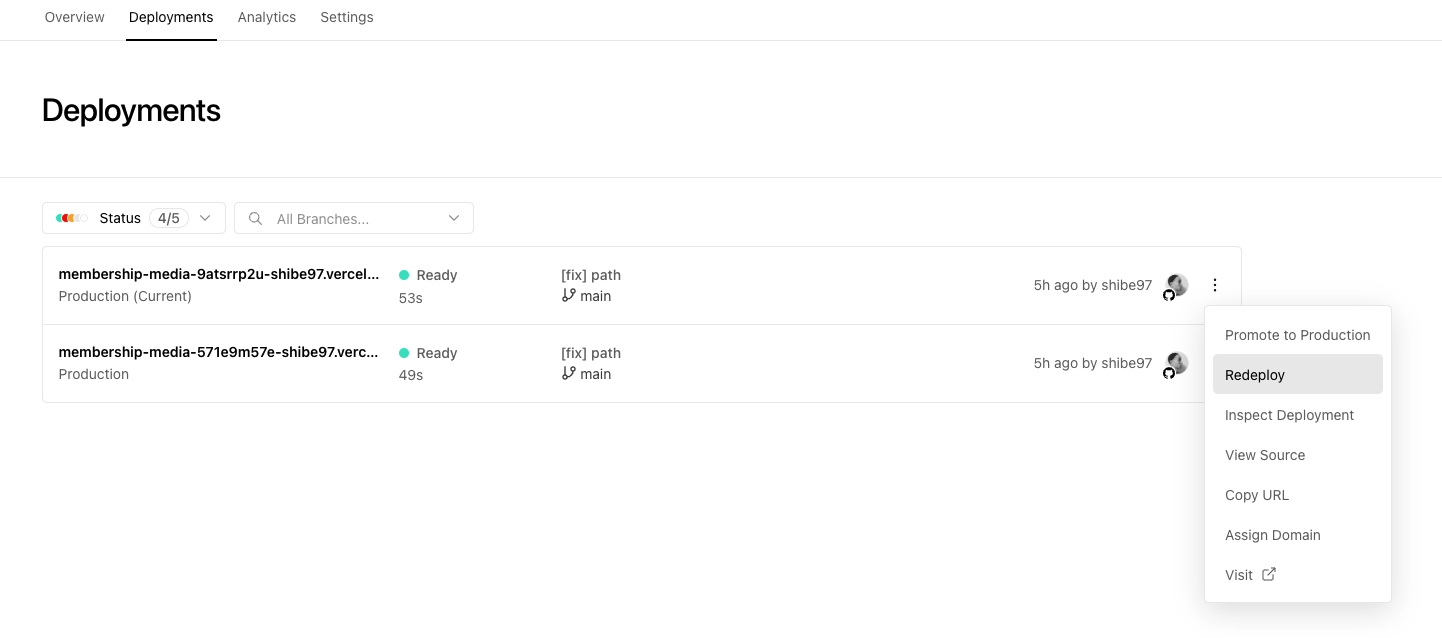Click the git branch icon in the first row
This screenshot has width=1442, height=638.
(568, 296)
